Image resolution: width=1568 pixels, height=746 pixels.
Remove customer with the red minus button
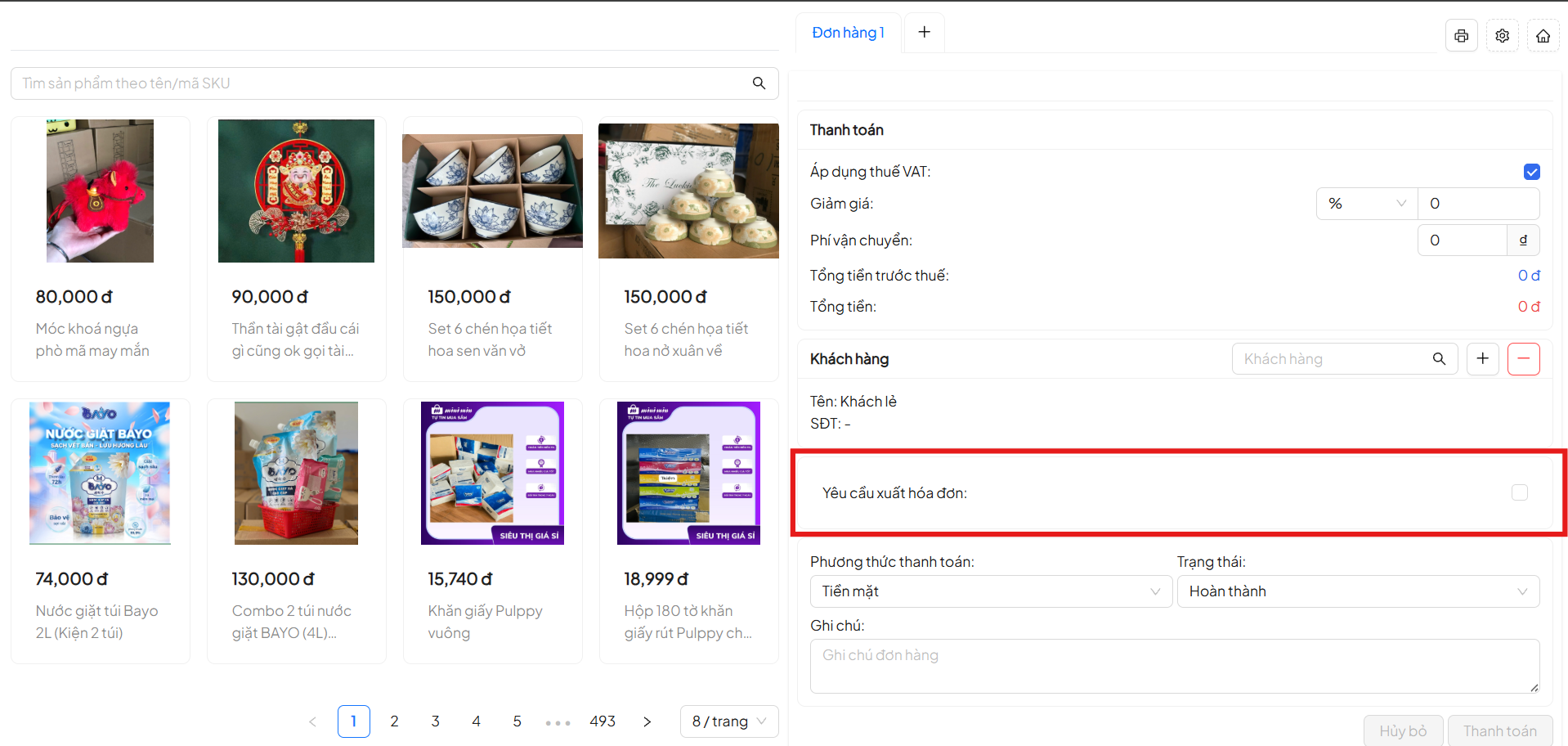click(1523, 359)
